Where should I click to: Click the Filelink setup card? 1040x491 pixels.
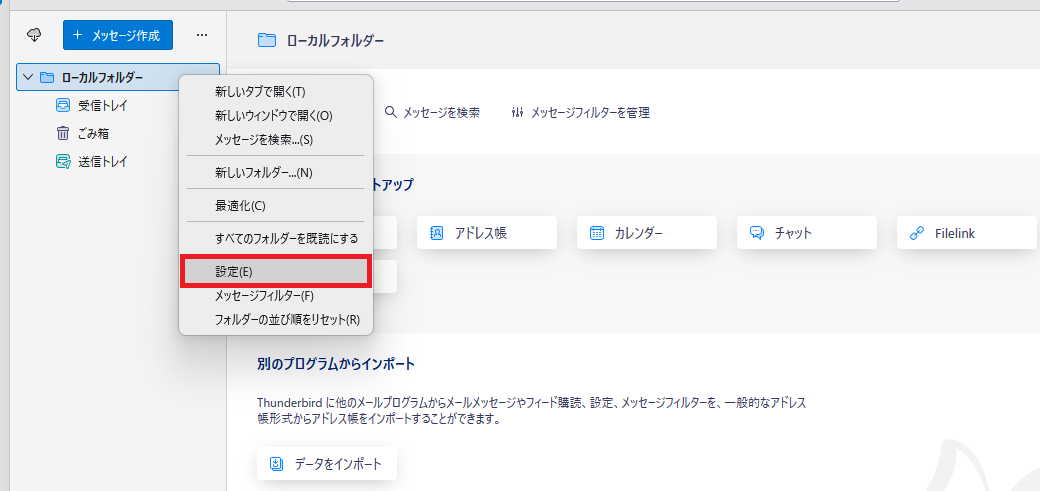click(x=966, y=233)
